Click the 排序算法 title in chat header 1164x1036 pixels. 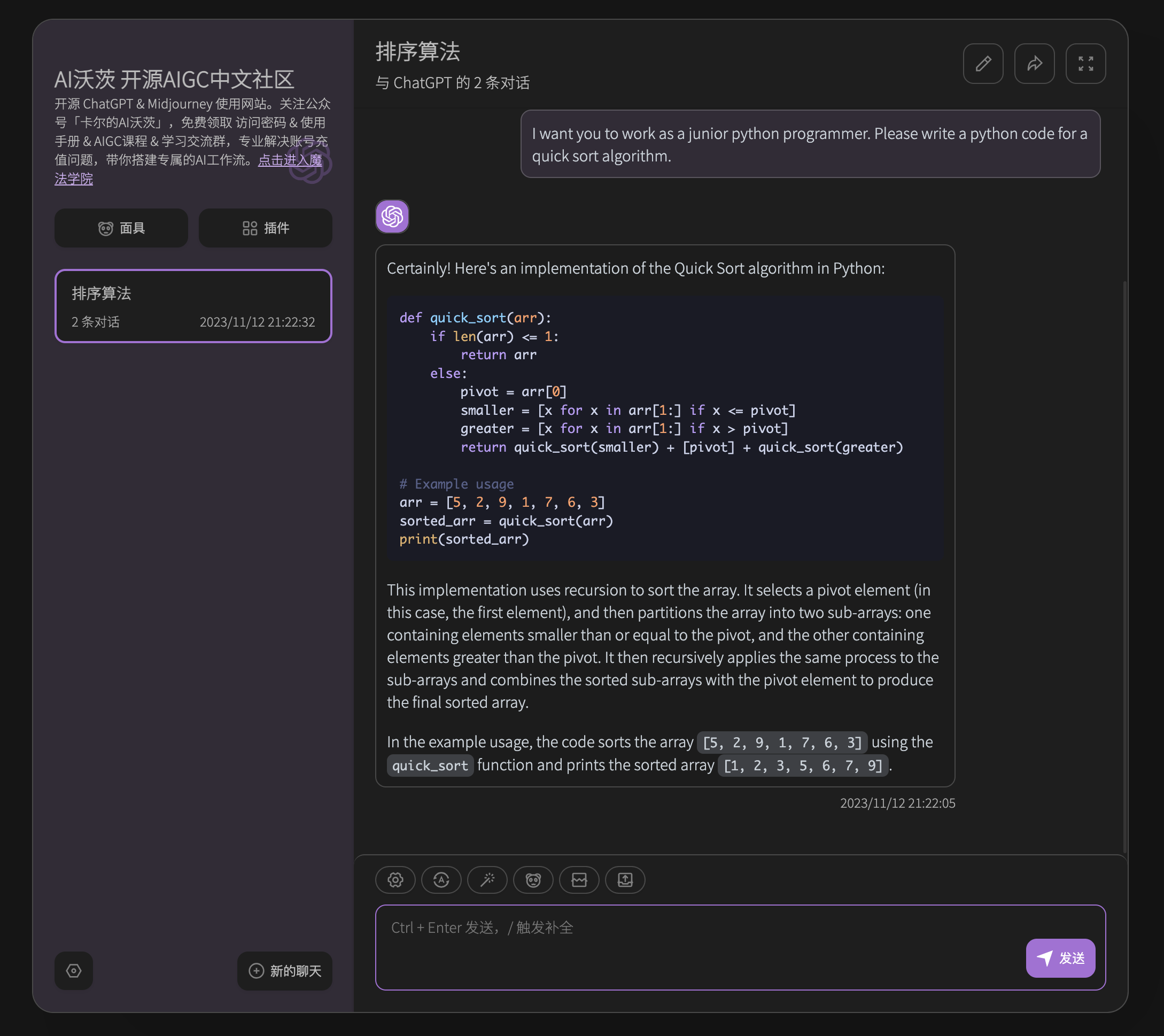417,52
